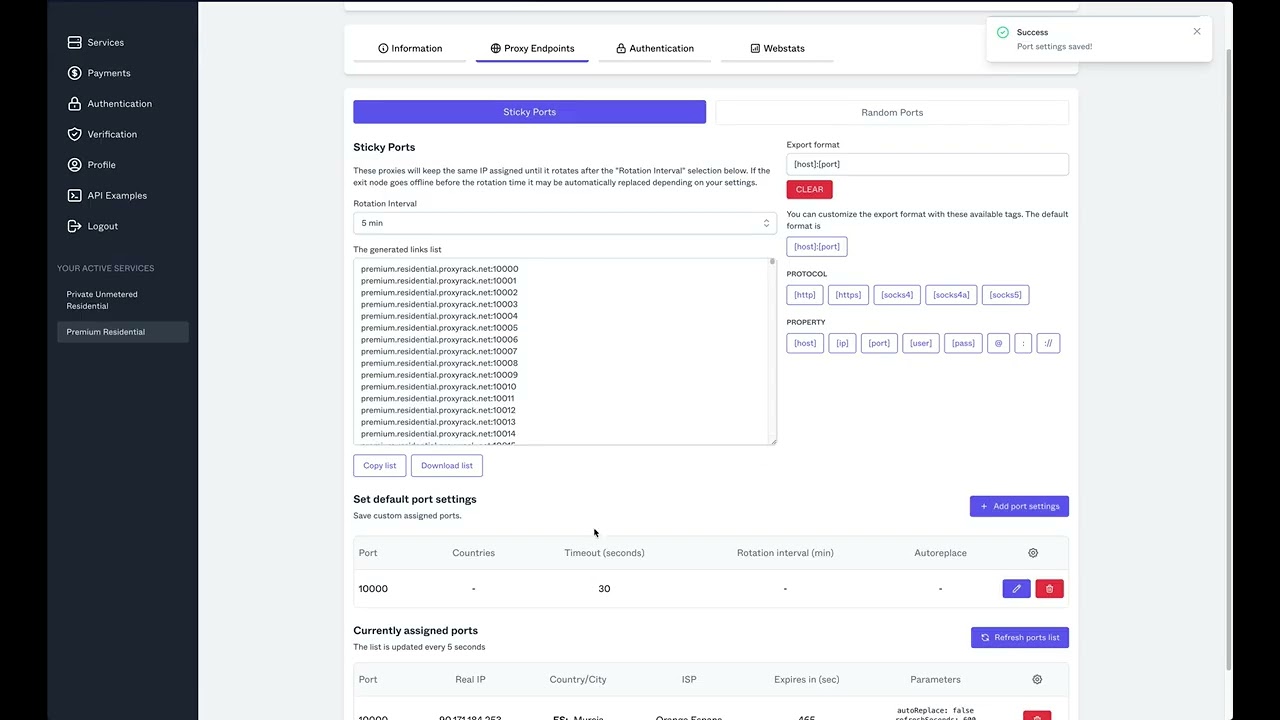Edit port 10000 settings pencil icon
This screenshot has width=1280, height=720.
pos(1016,589)
